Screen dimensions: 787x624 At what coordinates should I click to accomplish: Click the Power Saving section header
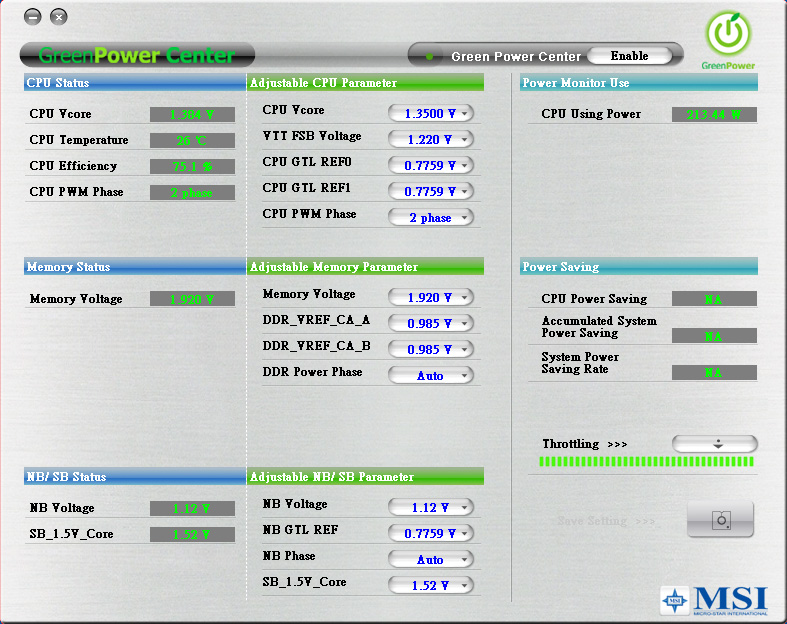click(x=639, y=267)
